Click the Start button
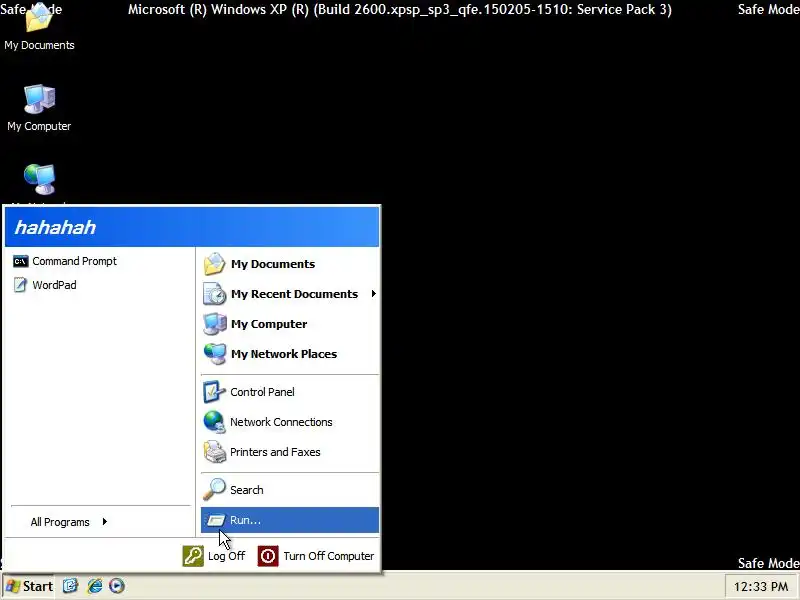 (29, 586)
